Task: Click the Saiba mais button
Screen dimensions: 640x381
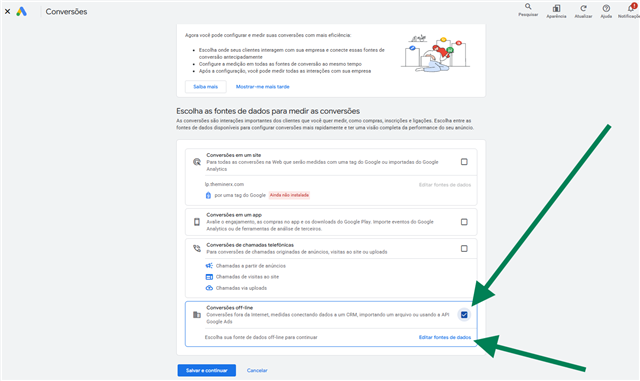Action: point(206,87)
